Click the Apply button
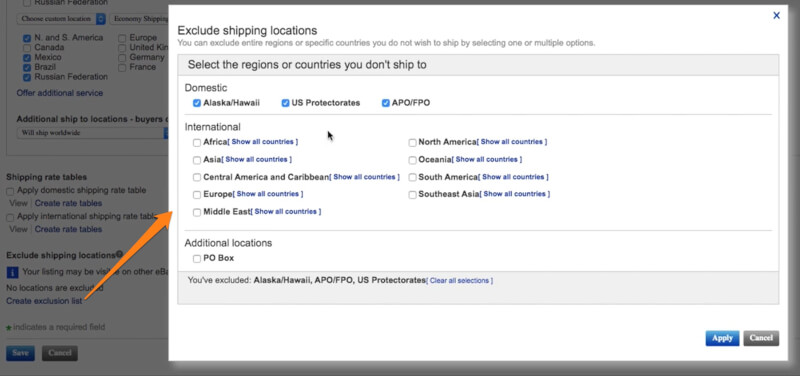 tap(722, 338)
